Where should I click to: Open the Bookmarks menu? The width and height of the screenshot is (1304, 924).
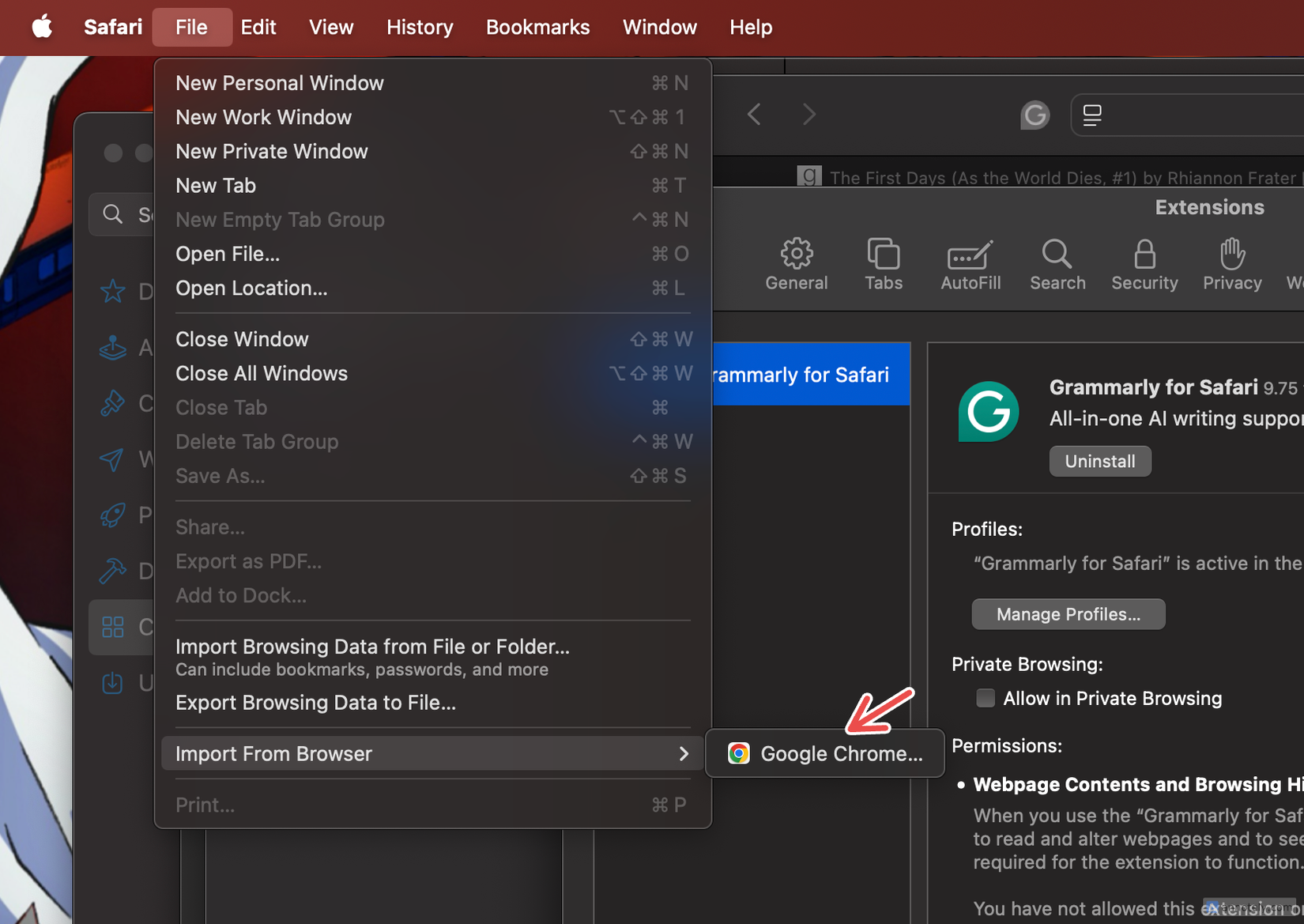(537, 26)
